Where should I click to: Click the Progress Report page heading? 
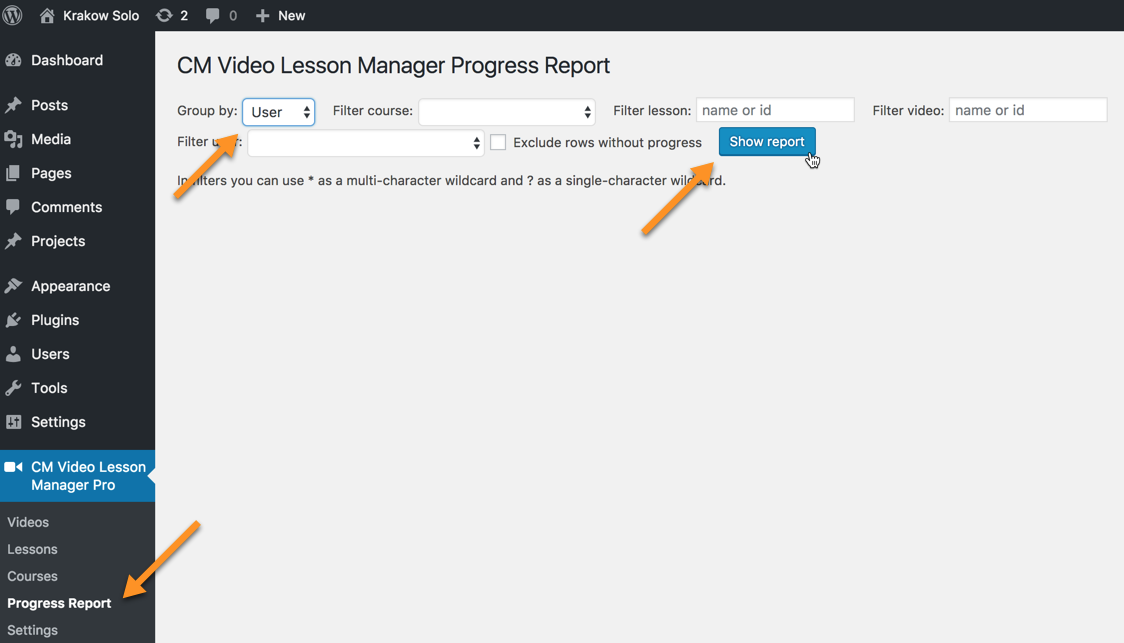click(394, 65)
